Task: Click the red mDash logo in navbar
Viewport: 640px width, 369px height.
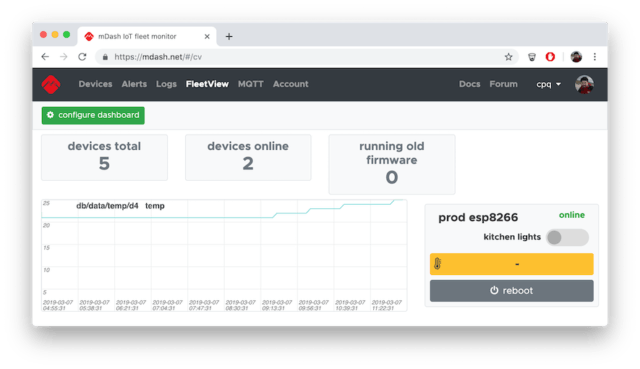Action: [51, 84]
